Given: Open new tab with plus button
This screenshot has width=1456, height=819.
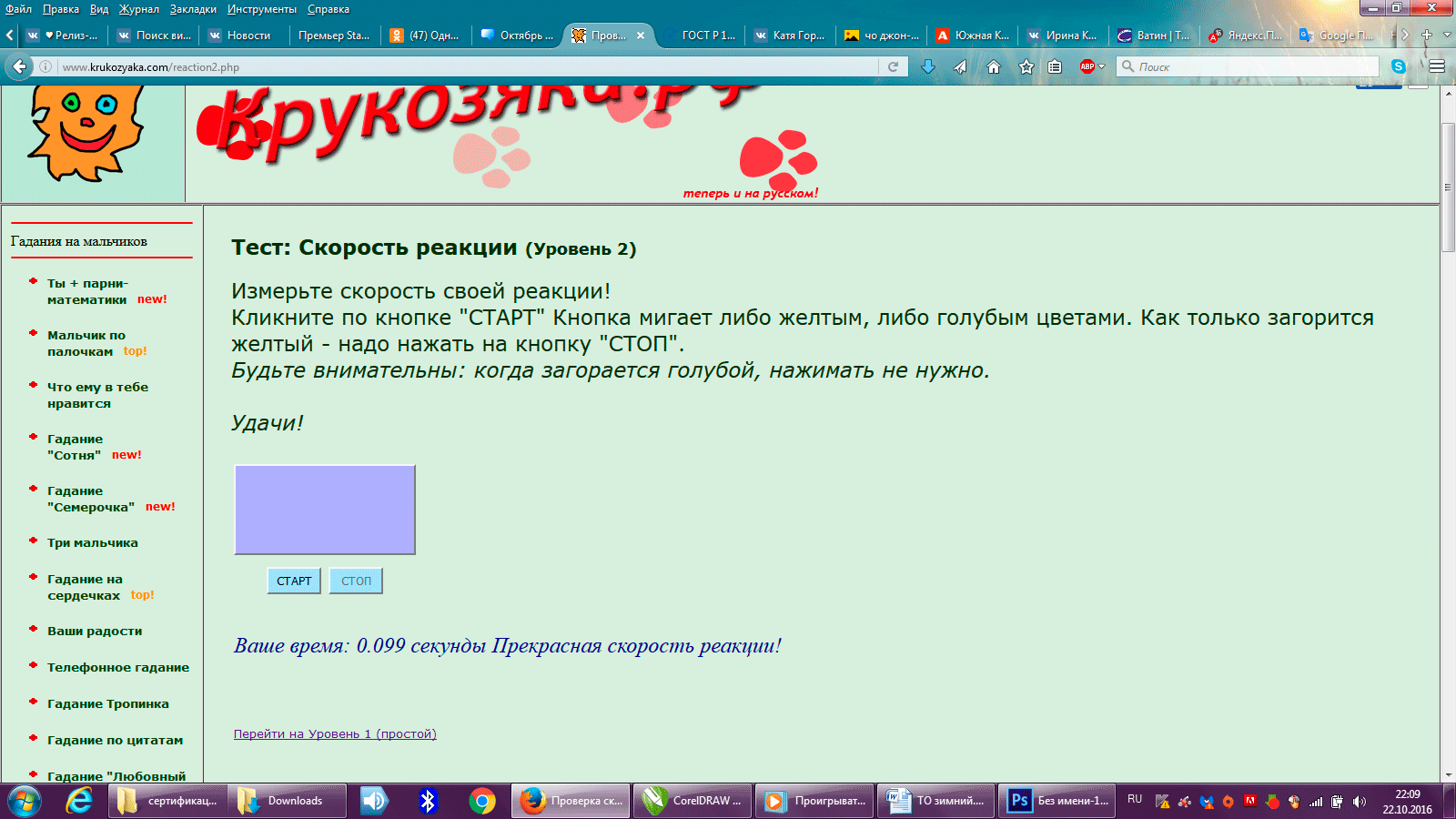Looking at the screenshot, I should pos(1426,35).
